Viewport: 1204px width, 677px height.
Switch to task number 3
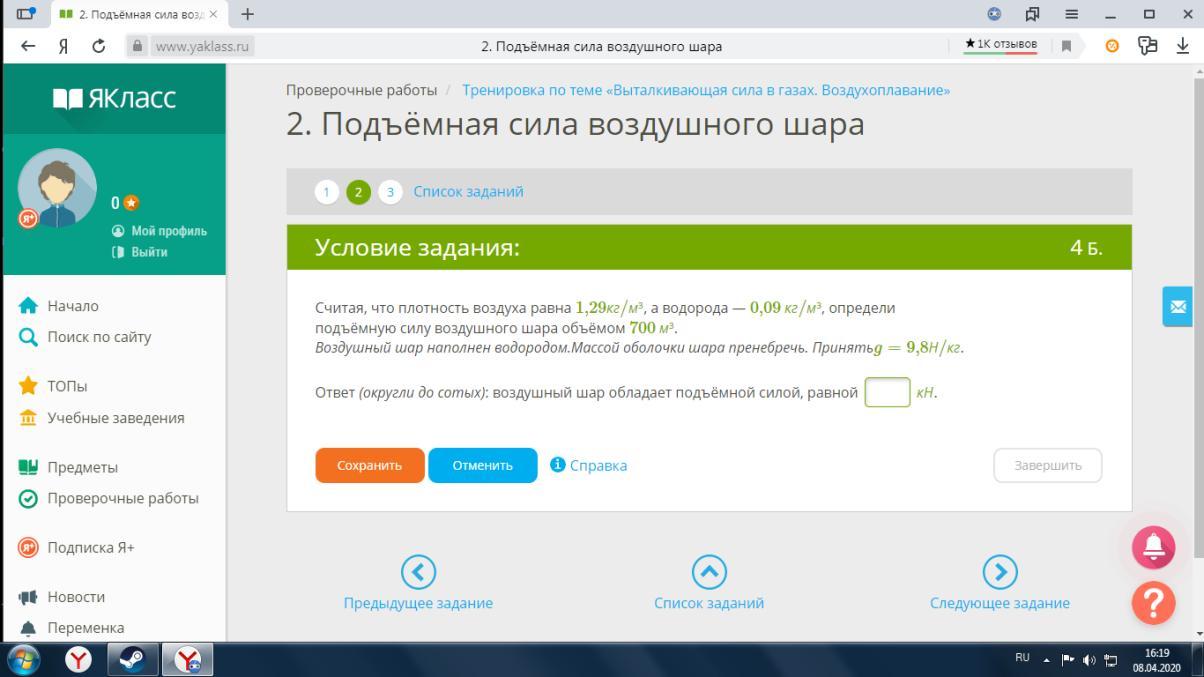(390, 192)
